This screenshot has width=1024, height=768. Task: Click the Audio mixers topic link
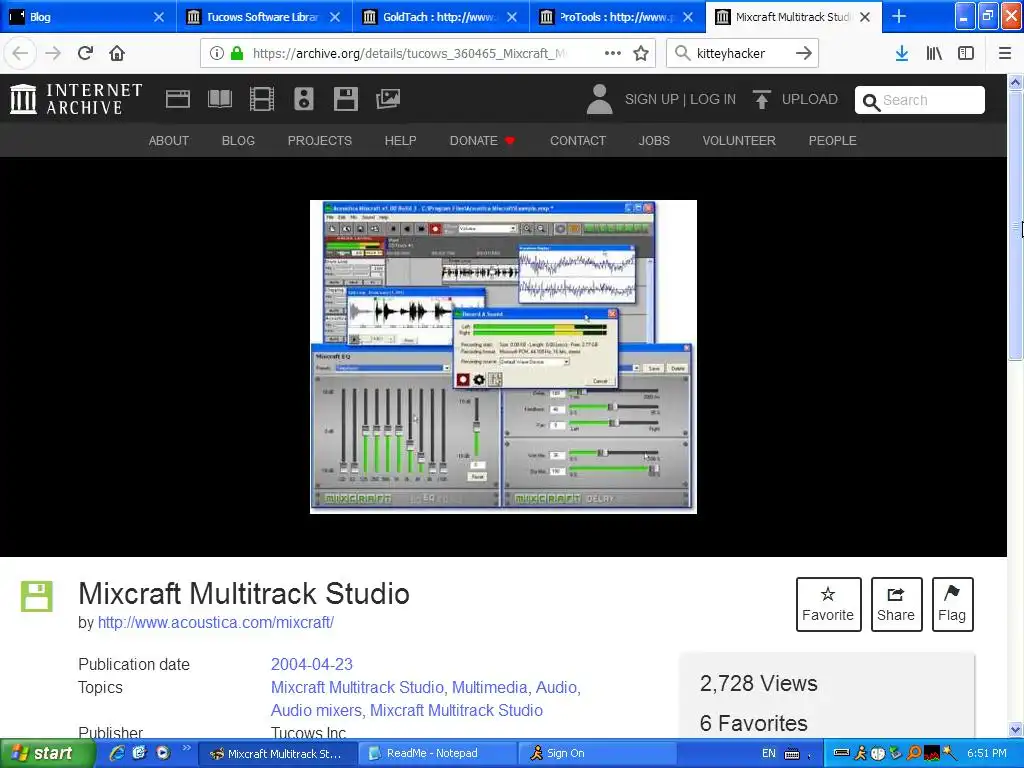click(x=318, y=710)
